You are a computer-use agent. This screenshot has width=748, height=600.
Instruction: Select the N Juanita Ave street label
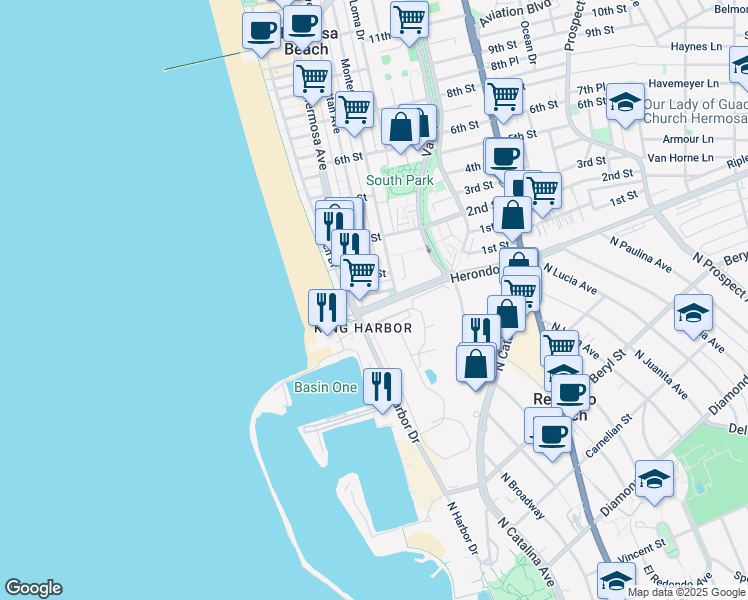(x=661, y=374)
